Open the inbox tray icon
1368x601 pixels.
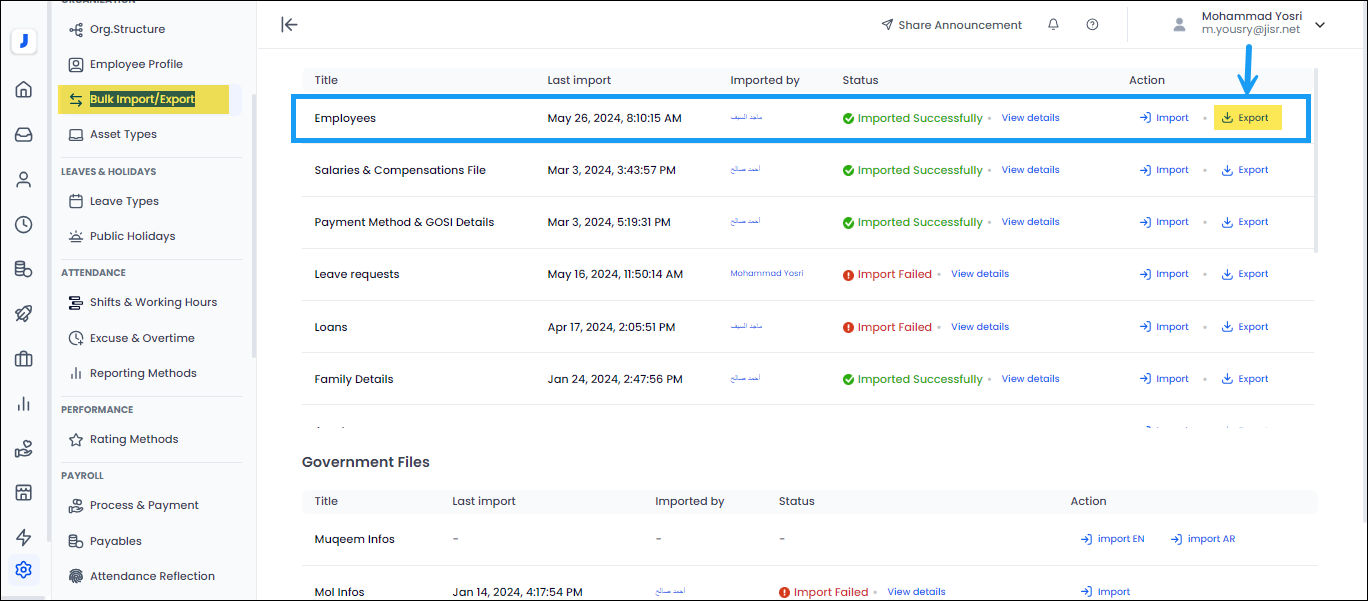coord(24,135)
